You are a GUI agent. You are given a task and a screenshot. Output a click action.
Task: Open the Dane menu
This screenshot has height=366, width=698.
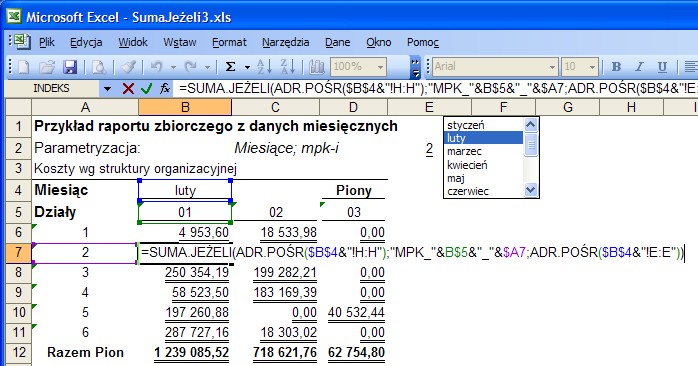tap(337, 42)
